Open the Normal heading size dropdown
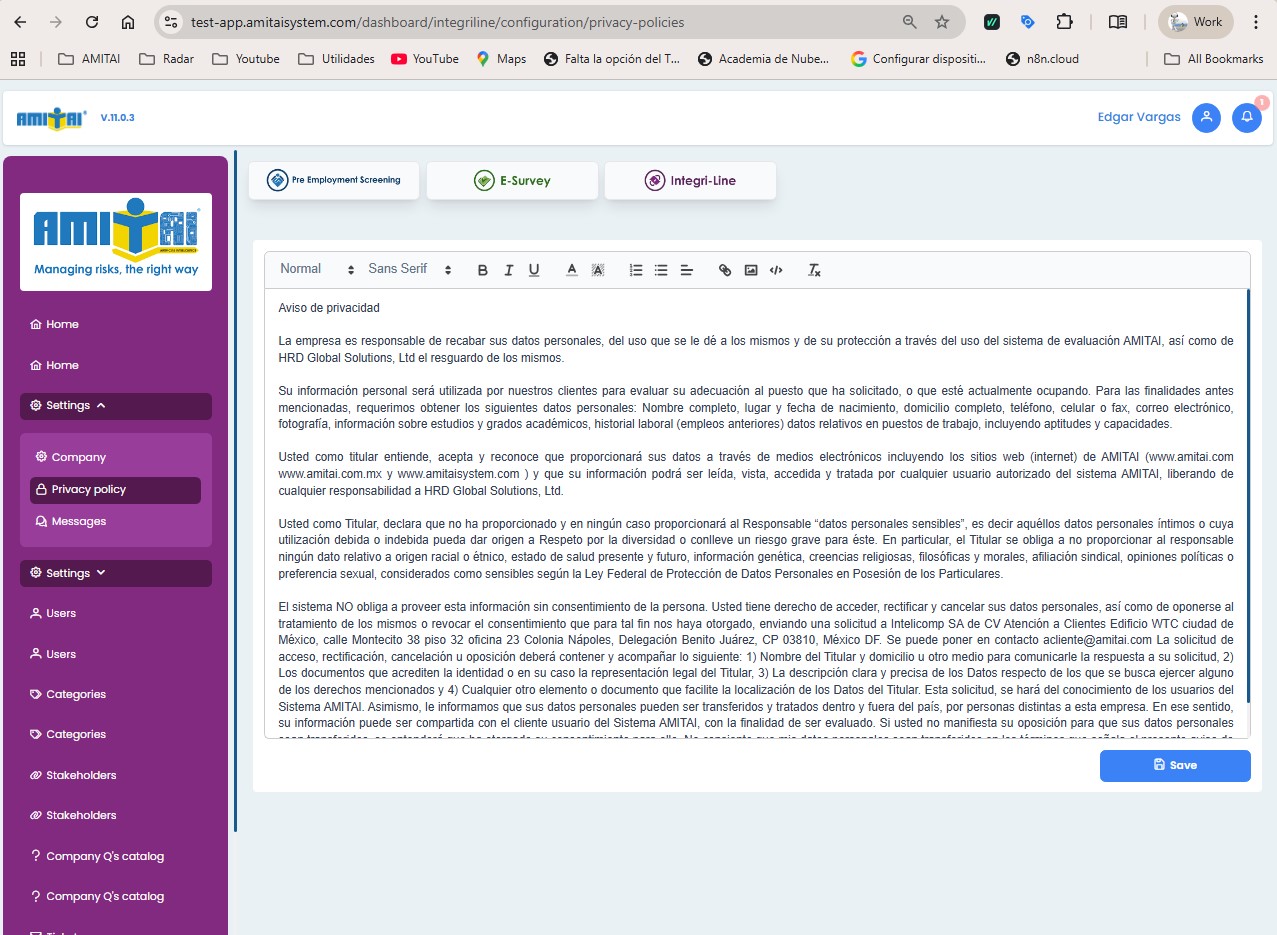The width and height of the screenshot is (1277, 935). (x=317, y=269)
